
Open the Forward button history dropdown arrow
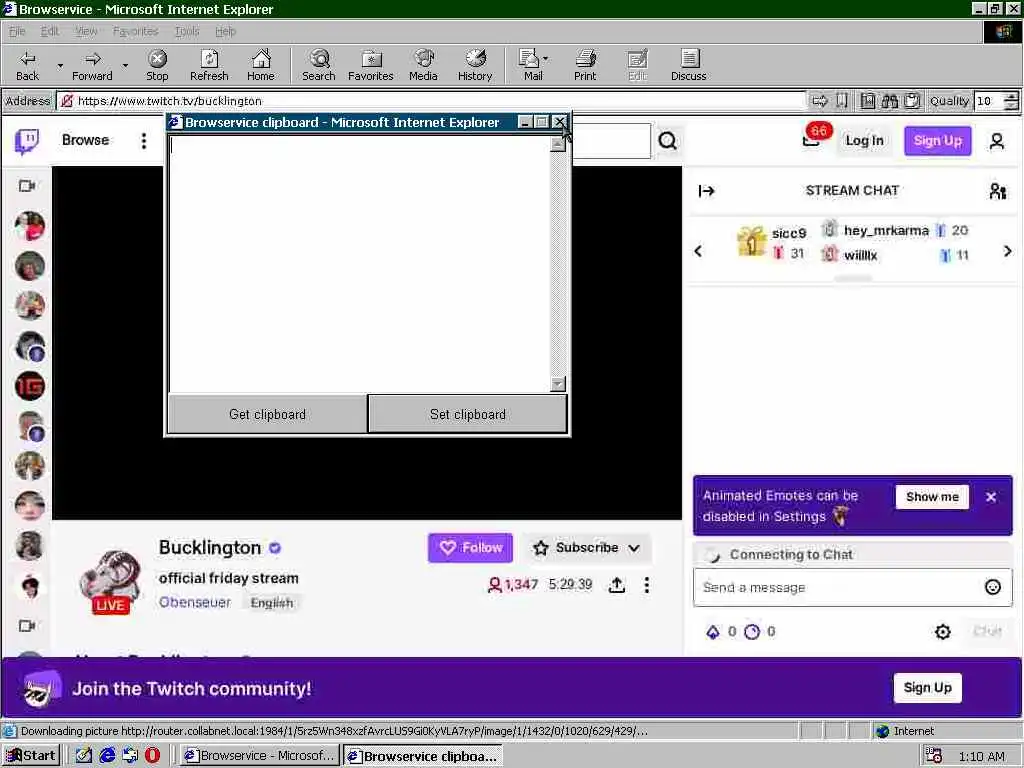[125, 66]
